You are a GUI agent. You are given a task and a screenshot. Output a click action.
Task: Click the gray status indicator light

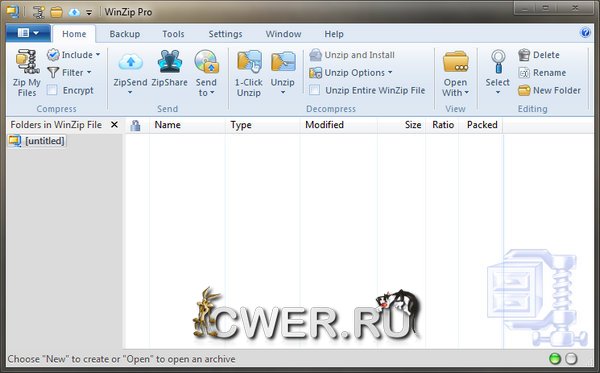coord(571,359)
